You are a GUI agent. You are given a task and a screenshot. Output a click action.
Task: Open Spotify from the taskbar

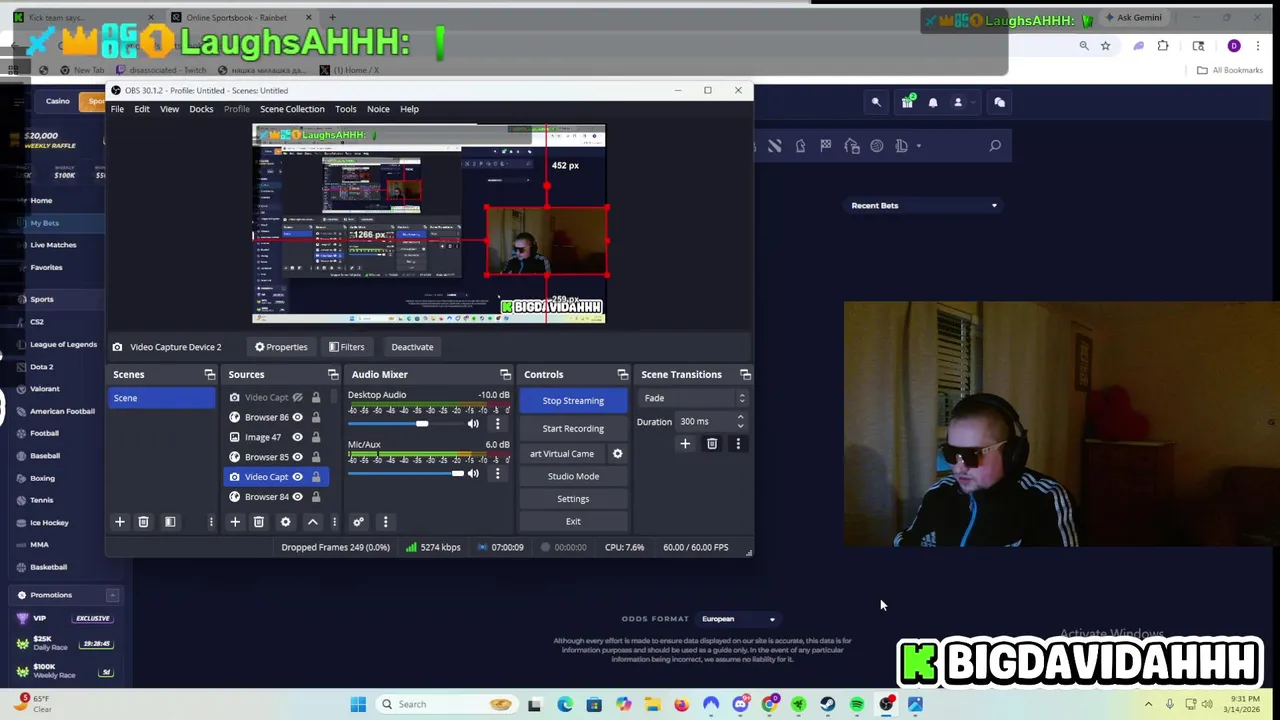click(857, 705)
